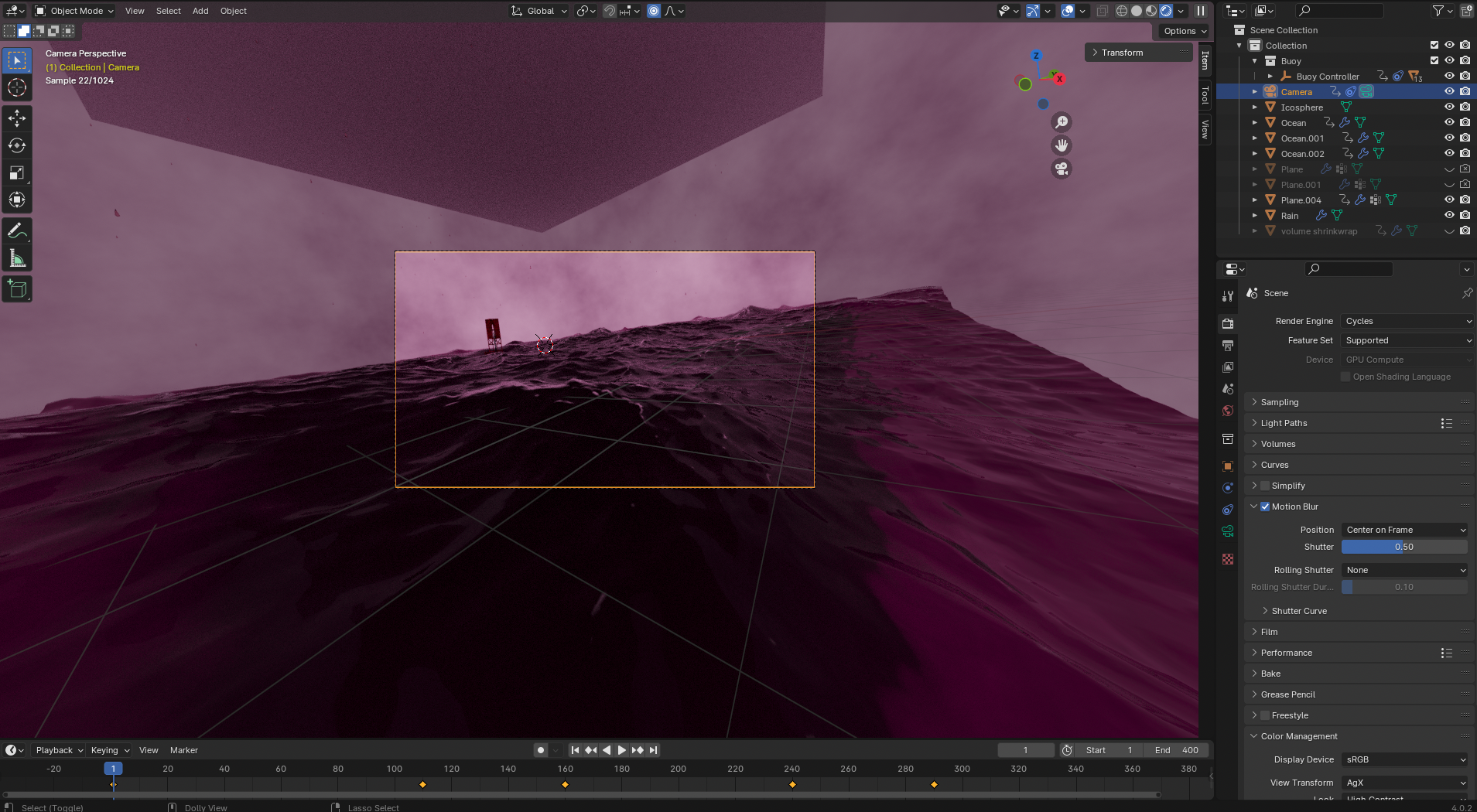
Task: Open the Keying popover in timeline
Action: click(109, 750)
